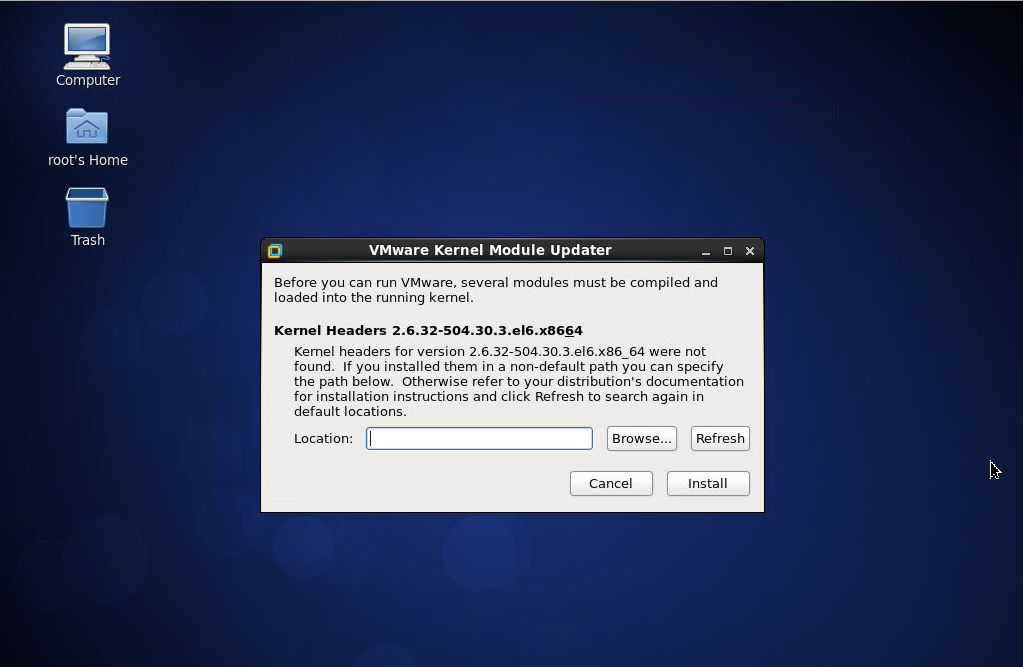Select the root's Home folder icon
Image resolution: width=1023 pixels, height=667 pixels.
point(87,127)
